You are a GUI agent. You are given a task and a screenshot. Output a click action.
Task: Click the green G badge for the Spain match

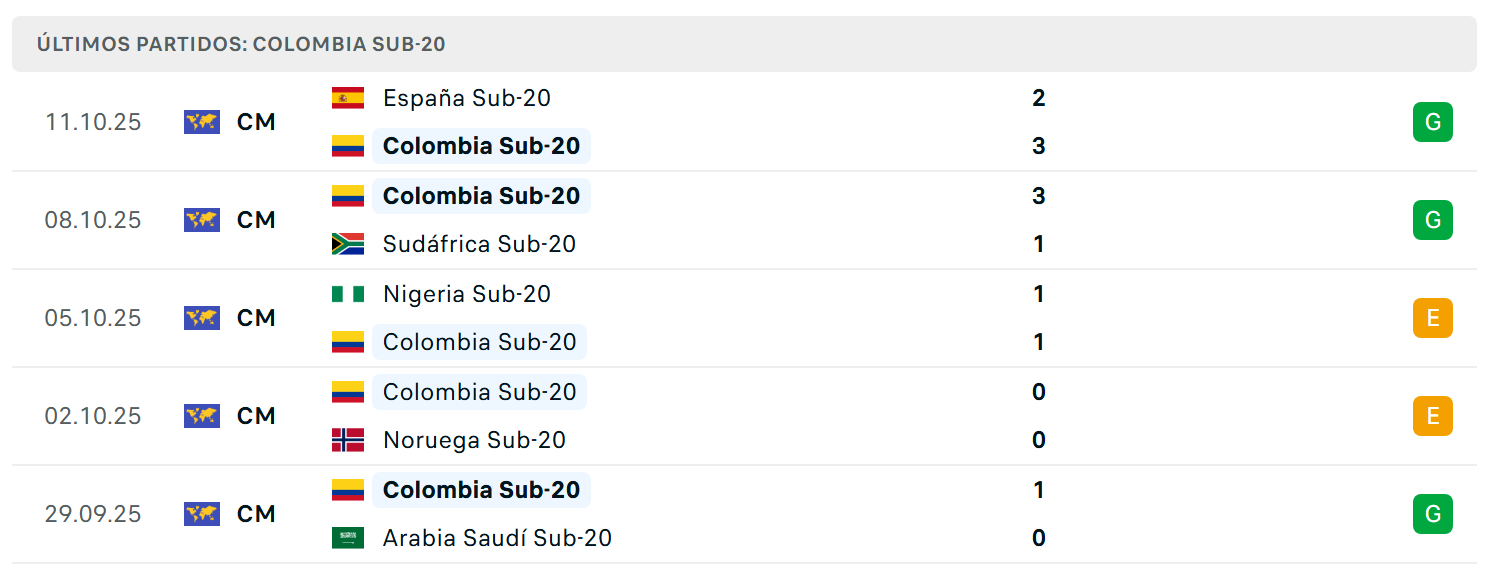tap(1432, 122)
